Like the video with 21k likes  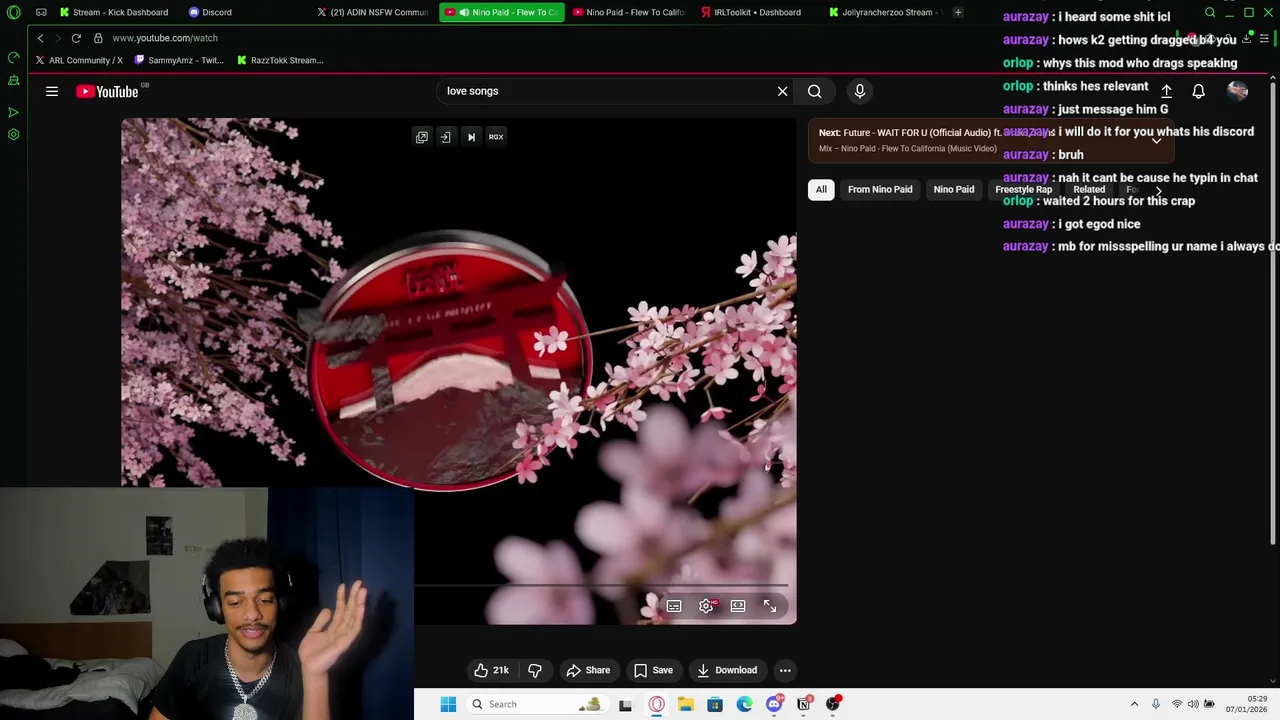[491, 670]
